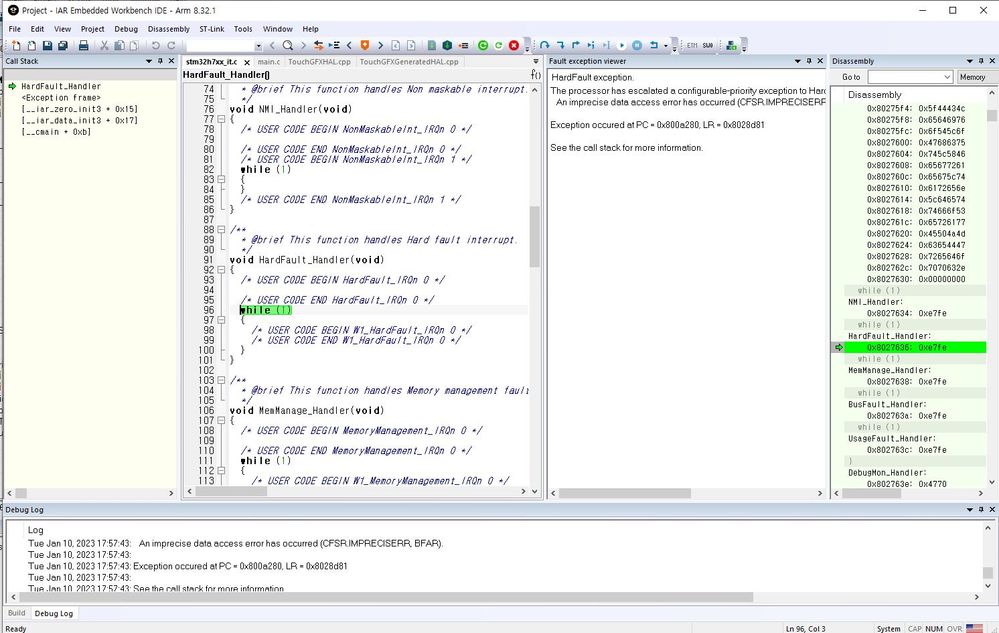Stop debugging with the red X icon
Viewport: 999px width, 633px height.
point(514,45)
